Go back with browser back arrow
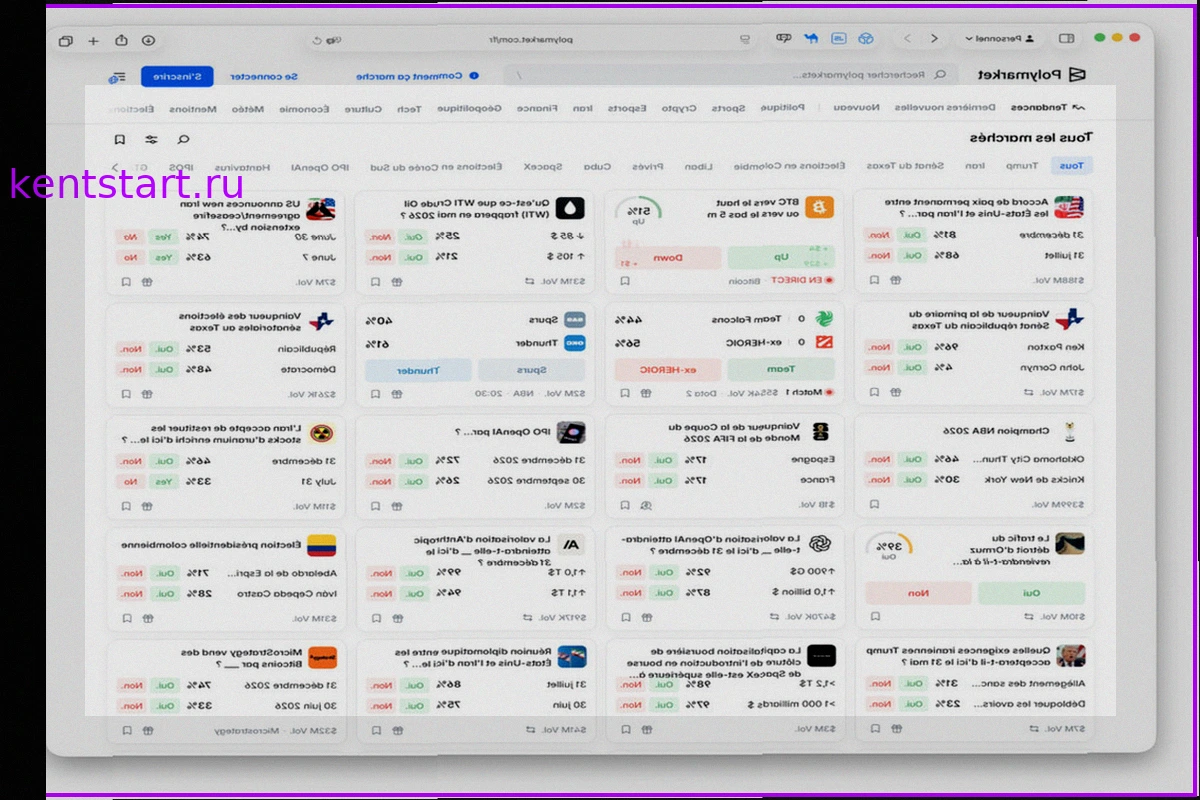The height and width of the screenshot is (800, 1200). 934,39
